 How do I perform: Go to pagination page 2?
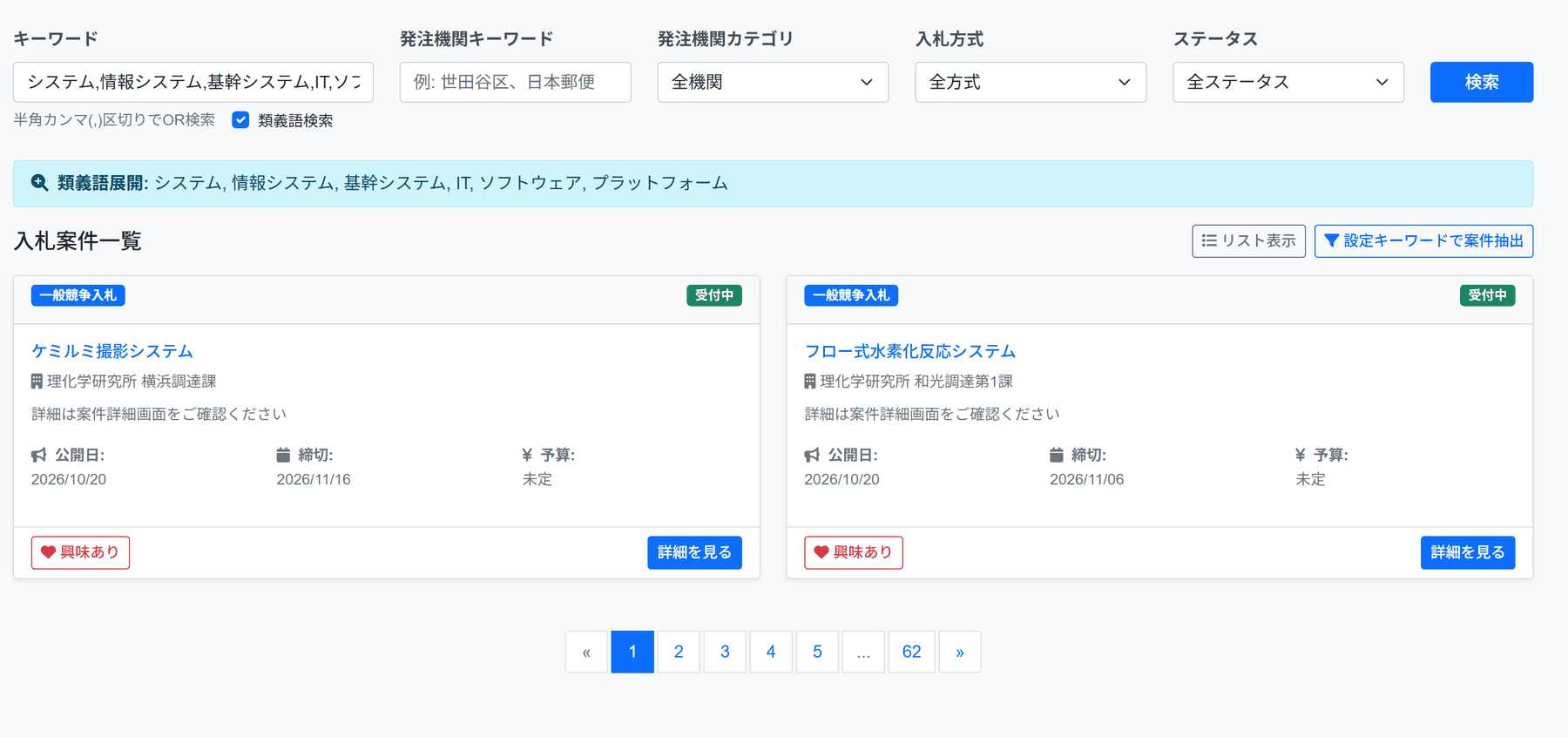coord(679,652)
